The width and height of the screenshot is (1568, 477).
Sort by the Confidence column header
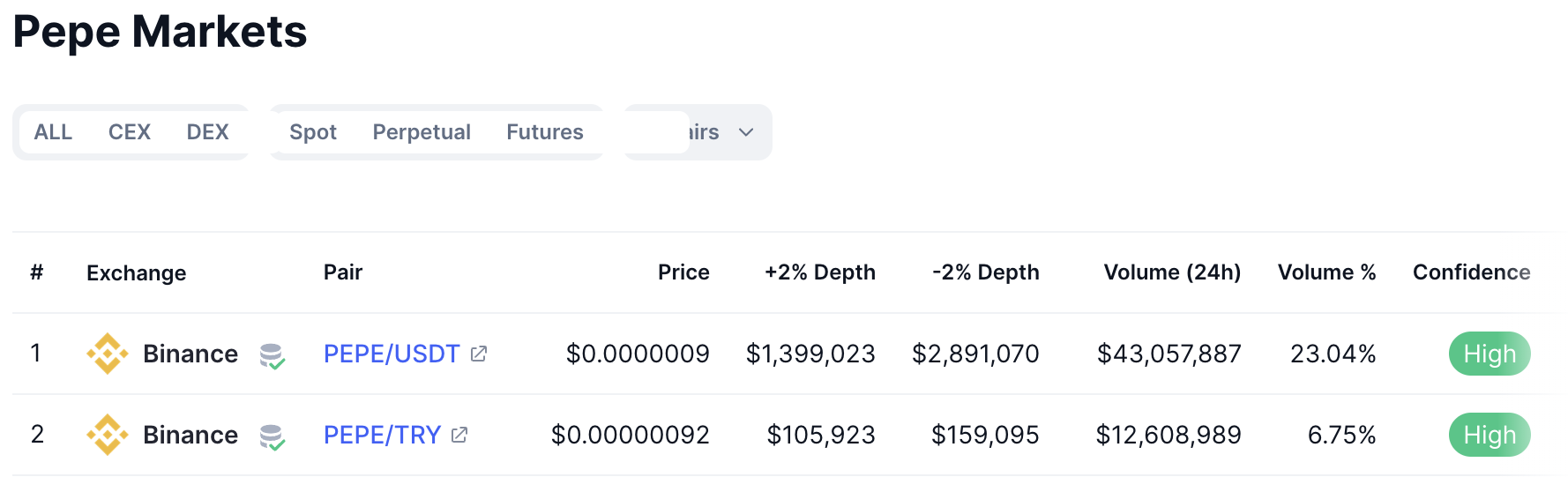click(1471, 272)
